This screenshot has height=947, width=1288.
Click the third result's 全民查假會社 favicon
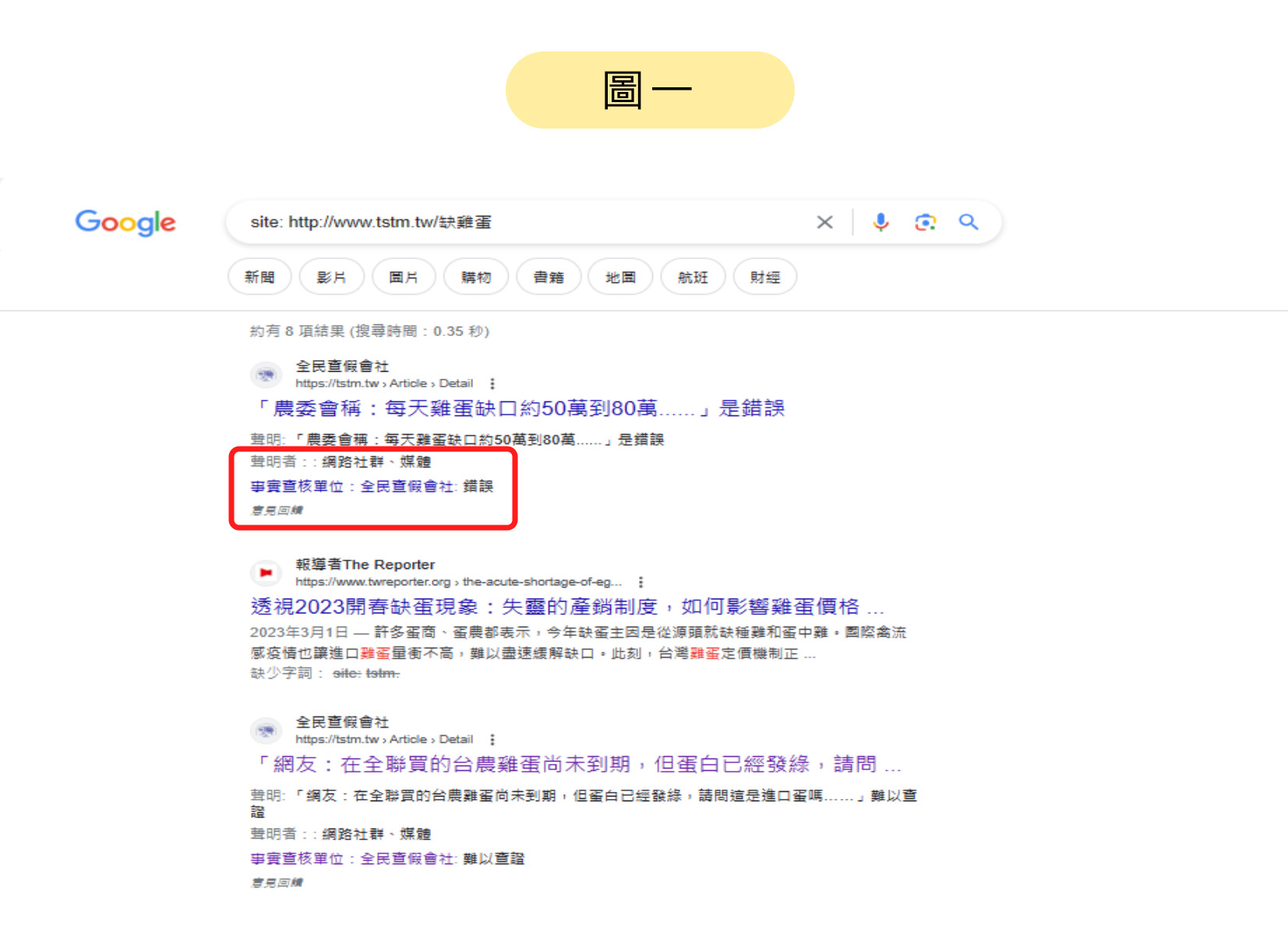[x=266, y=731]
